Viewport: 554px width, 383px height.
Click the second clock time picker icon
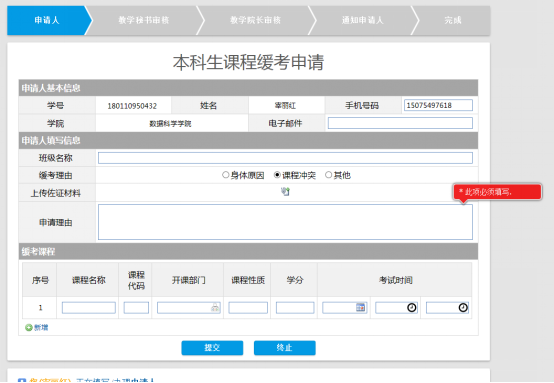(x=463, y=307)
